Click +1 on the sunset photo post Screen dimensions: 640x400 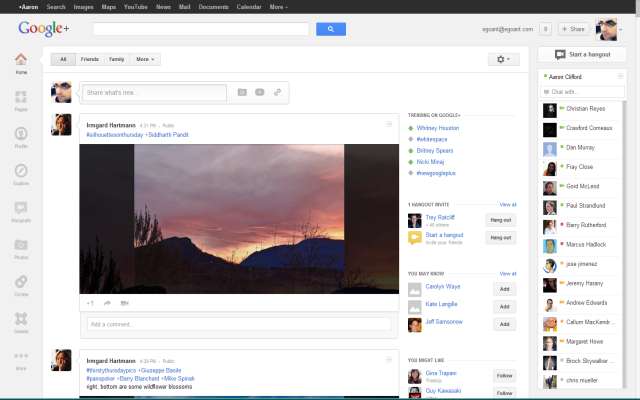coord(90,303)
